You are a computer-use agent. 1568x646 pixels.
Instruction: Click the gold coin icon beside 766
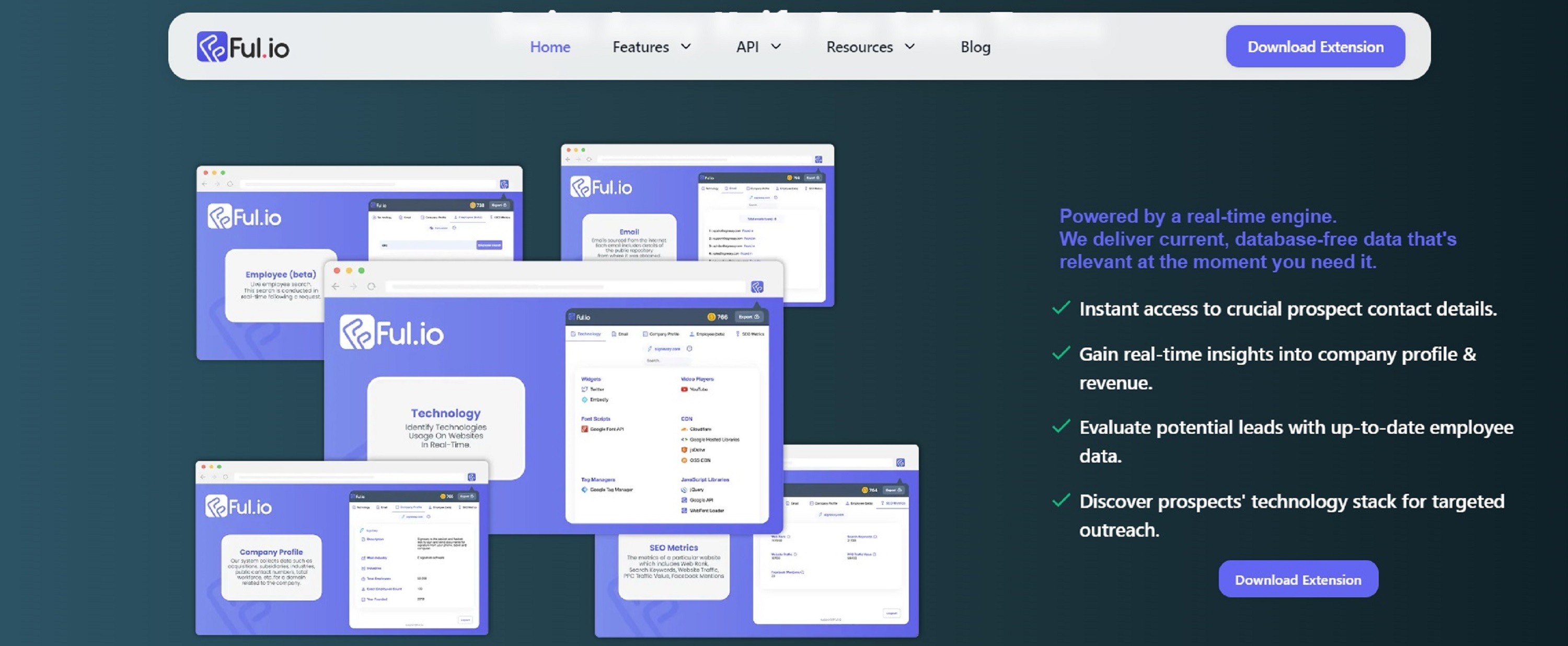click(711, 317)
